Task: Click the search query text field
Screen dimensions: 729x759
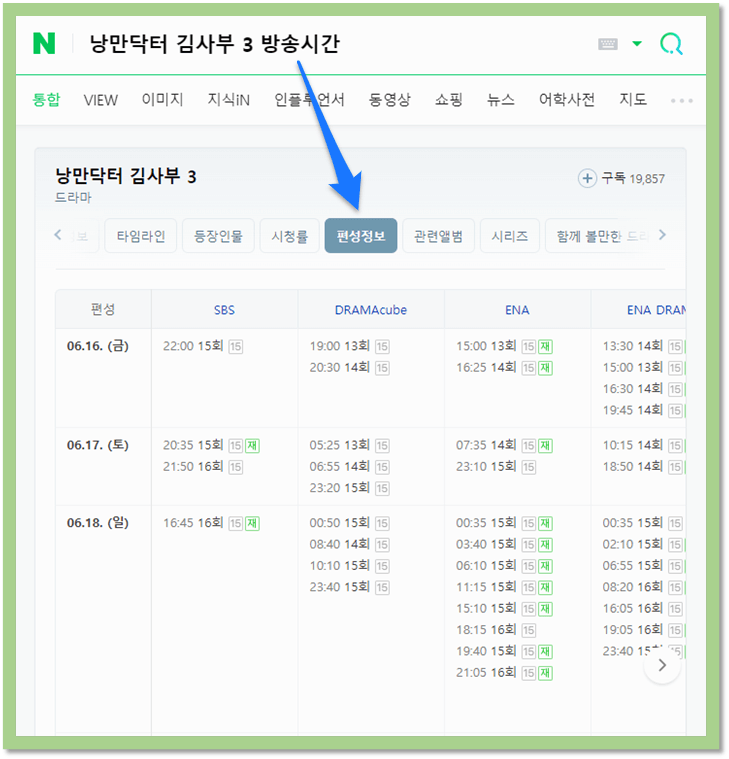Action: pyautogui.click(x=215, y=44)
